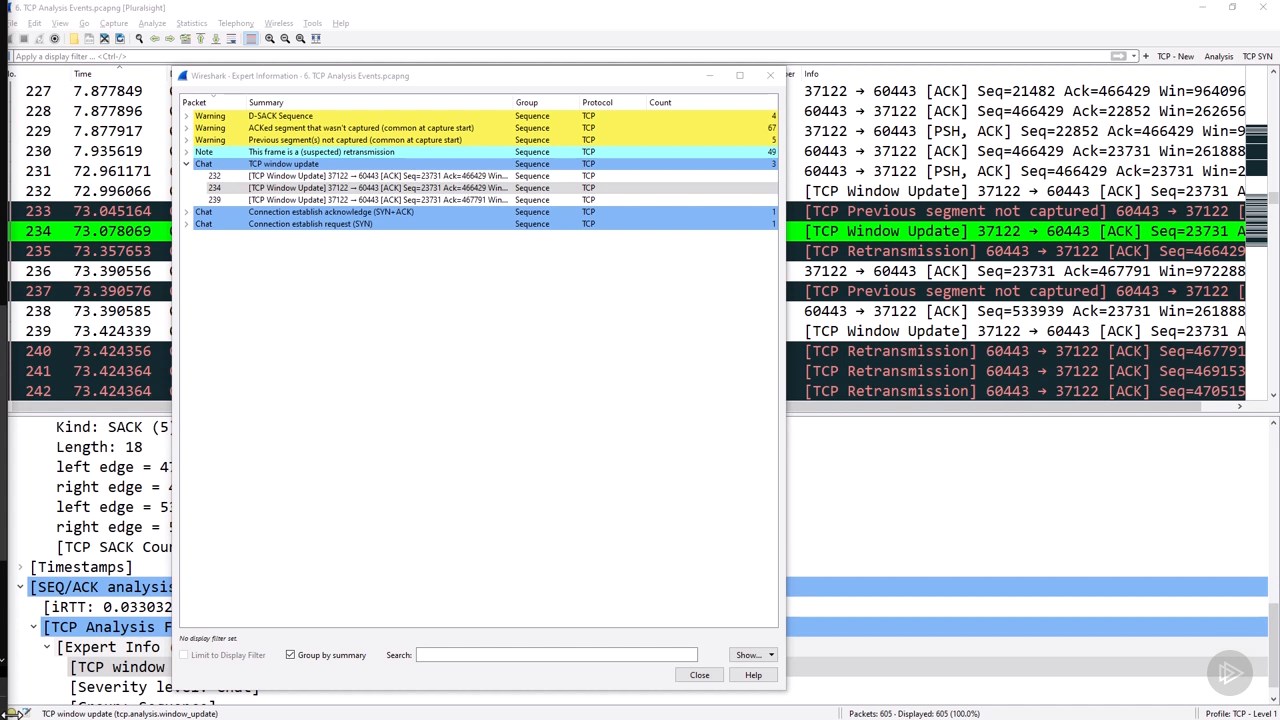This screenshot has width=1280, height=720.
Task: Click the restart capture toolbar icon
Action: tap(39, 38)
